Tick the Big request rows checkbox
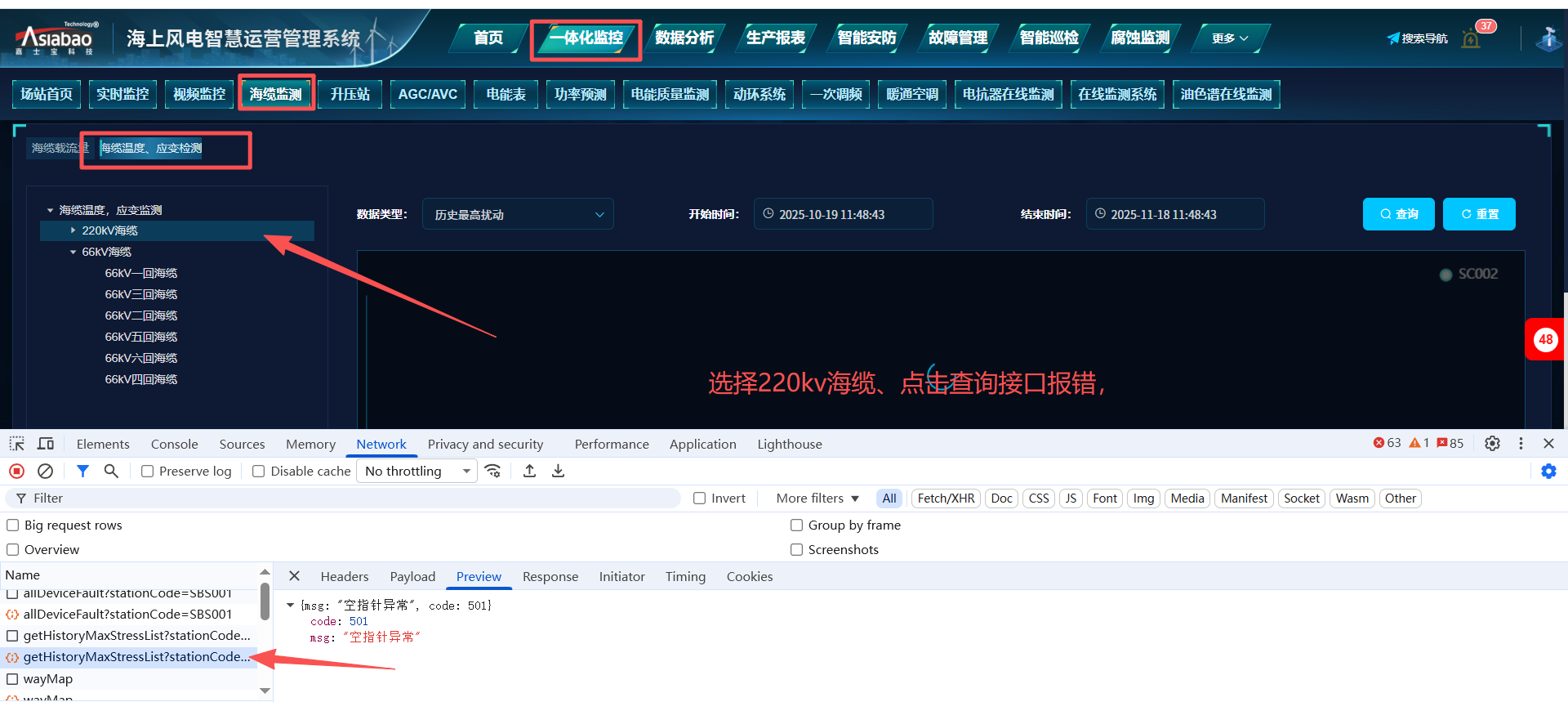The image size is (1568, 702). tap(13, 525)
